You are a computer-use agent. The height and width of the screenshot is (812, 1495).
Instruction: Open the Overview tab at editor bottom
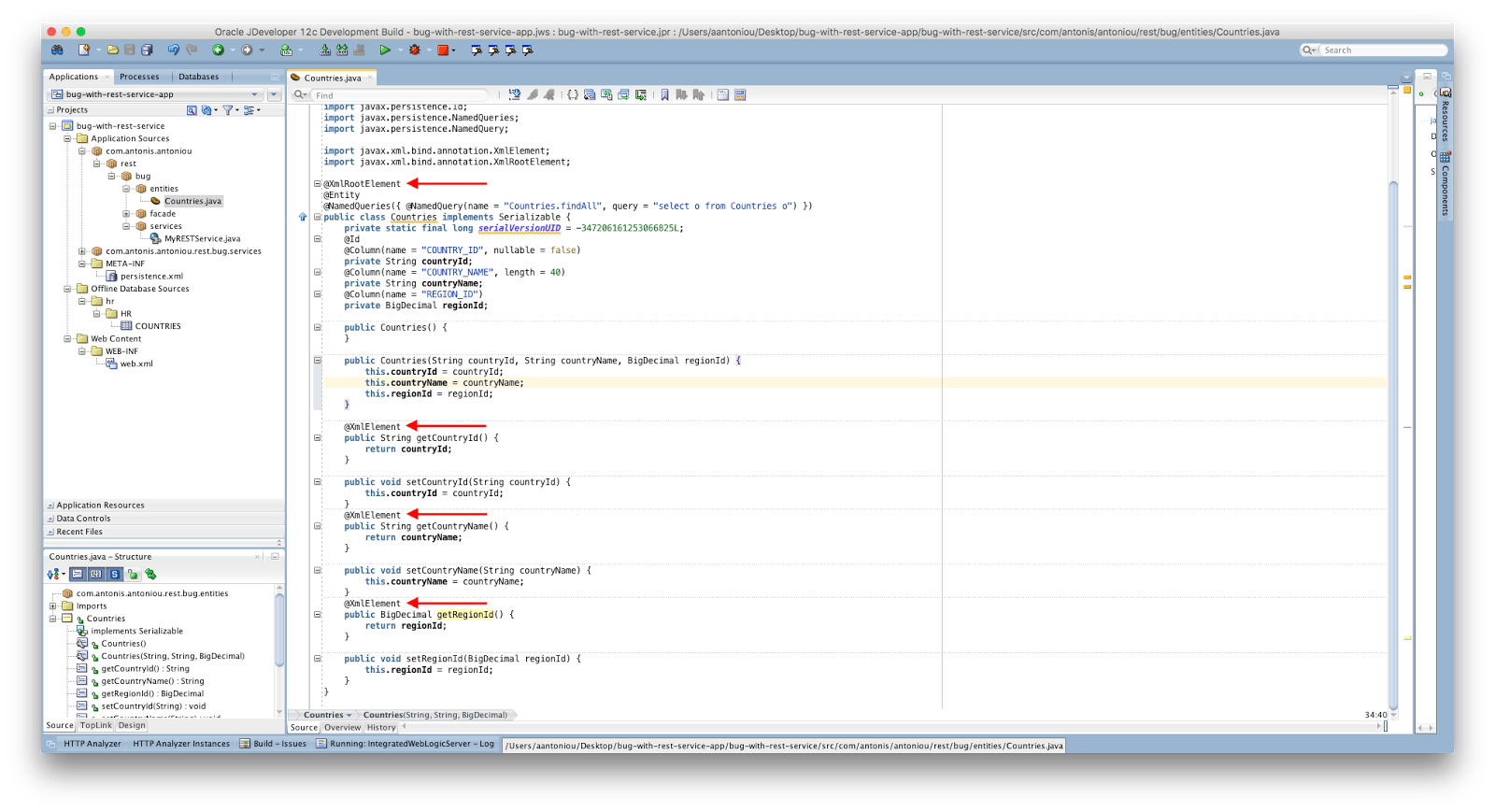pos(342,728)
